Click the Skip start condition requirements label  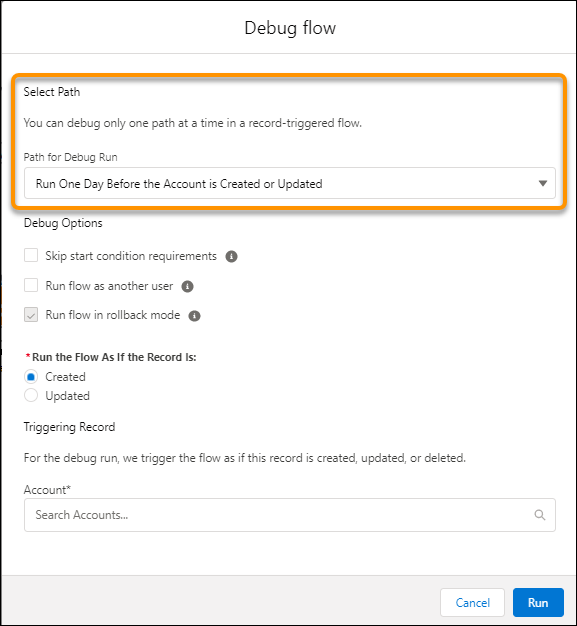(131, 256)
